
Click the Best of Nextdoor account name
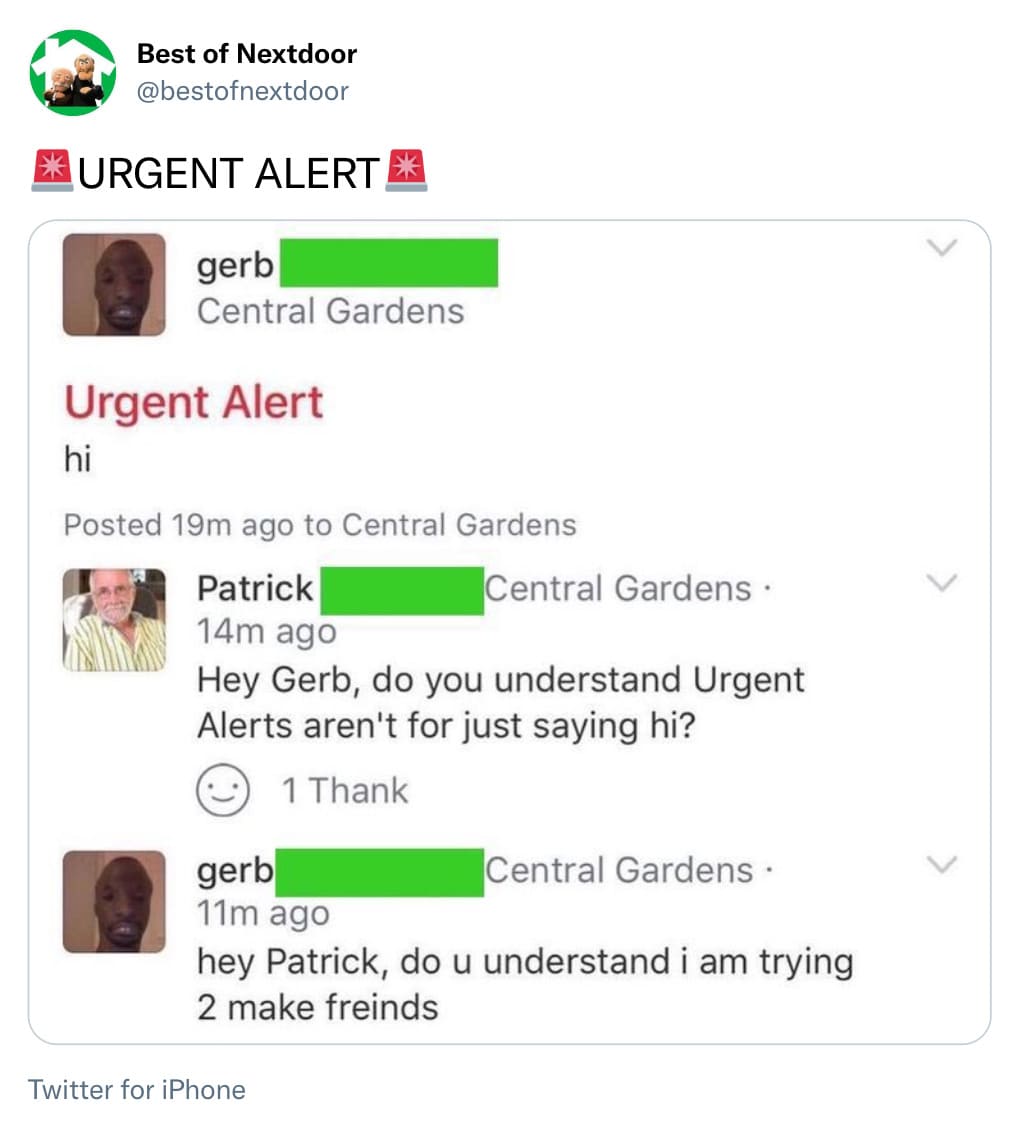coord(247,54)
